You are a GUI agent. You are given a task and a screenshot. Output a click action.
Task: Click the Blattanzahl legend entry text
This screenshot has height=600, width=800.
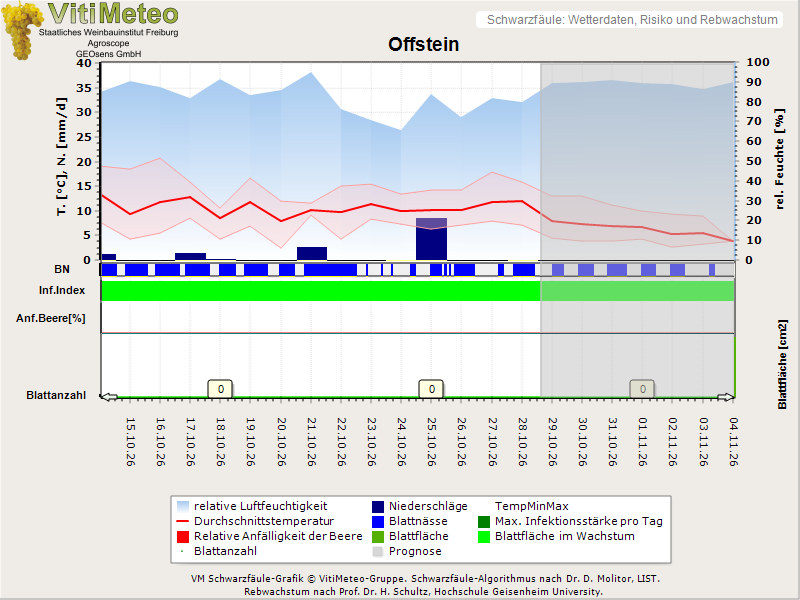(x=226, y=551)
